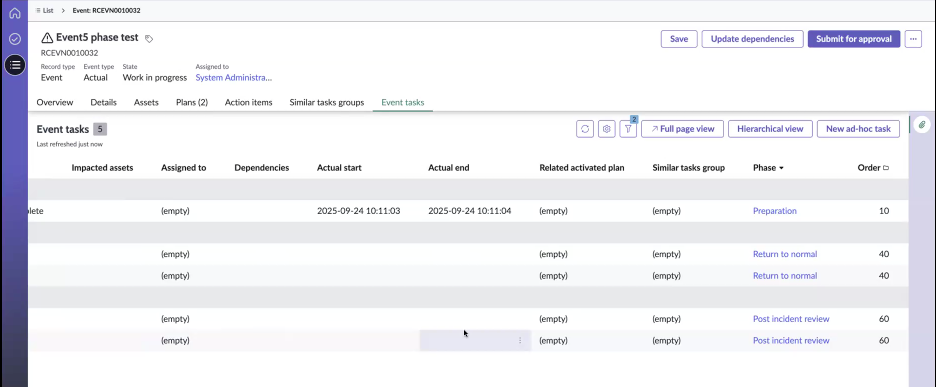Refresh the Event tasks list
Image resolution: width=936 pixels, height=387 pixels.
click(x=585, y=128)
